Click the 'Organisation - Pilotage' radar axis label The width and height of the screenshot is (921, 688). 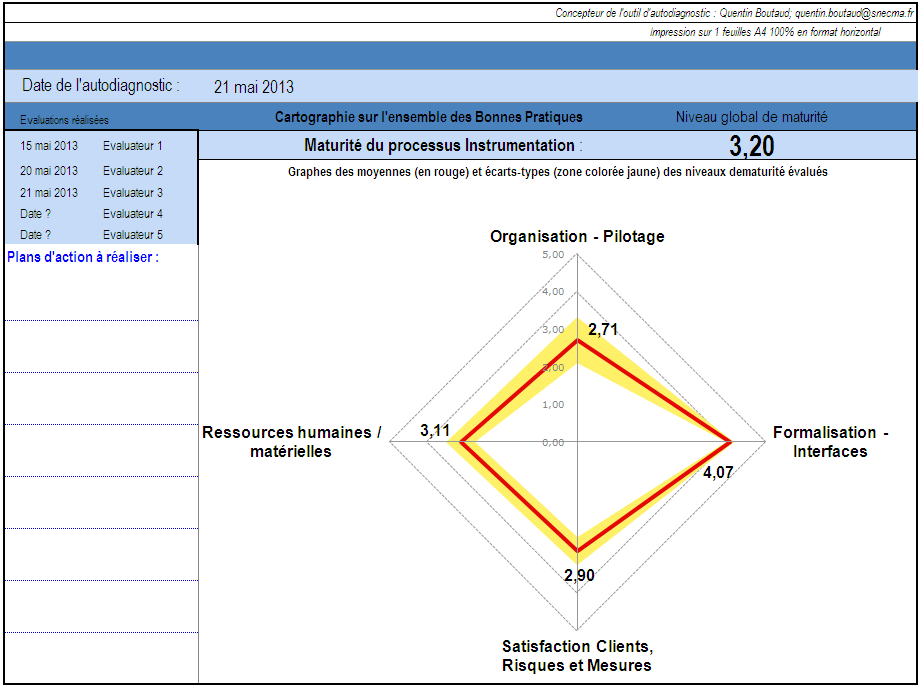point(577,237)
